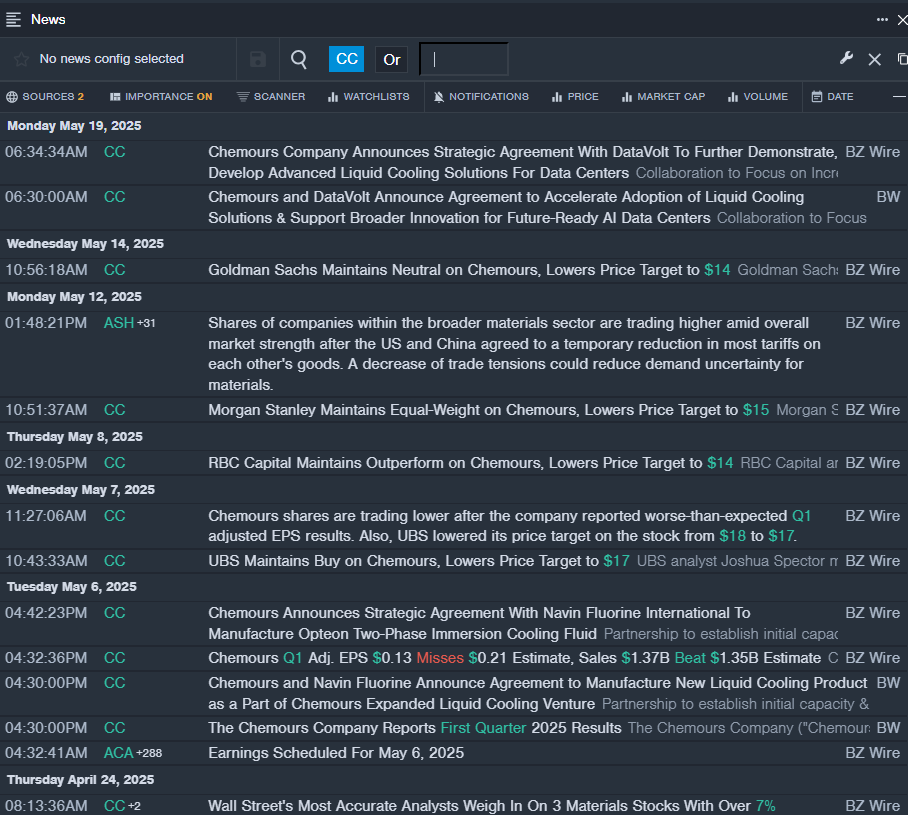Open the materials sector trading higher story
908x815 pixels.
click(514, 354)
